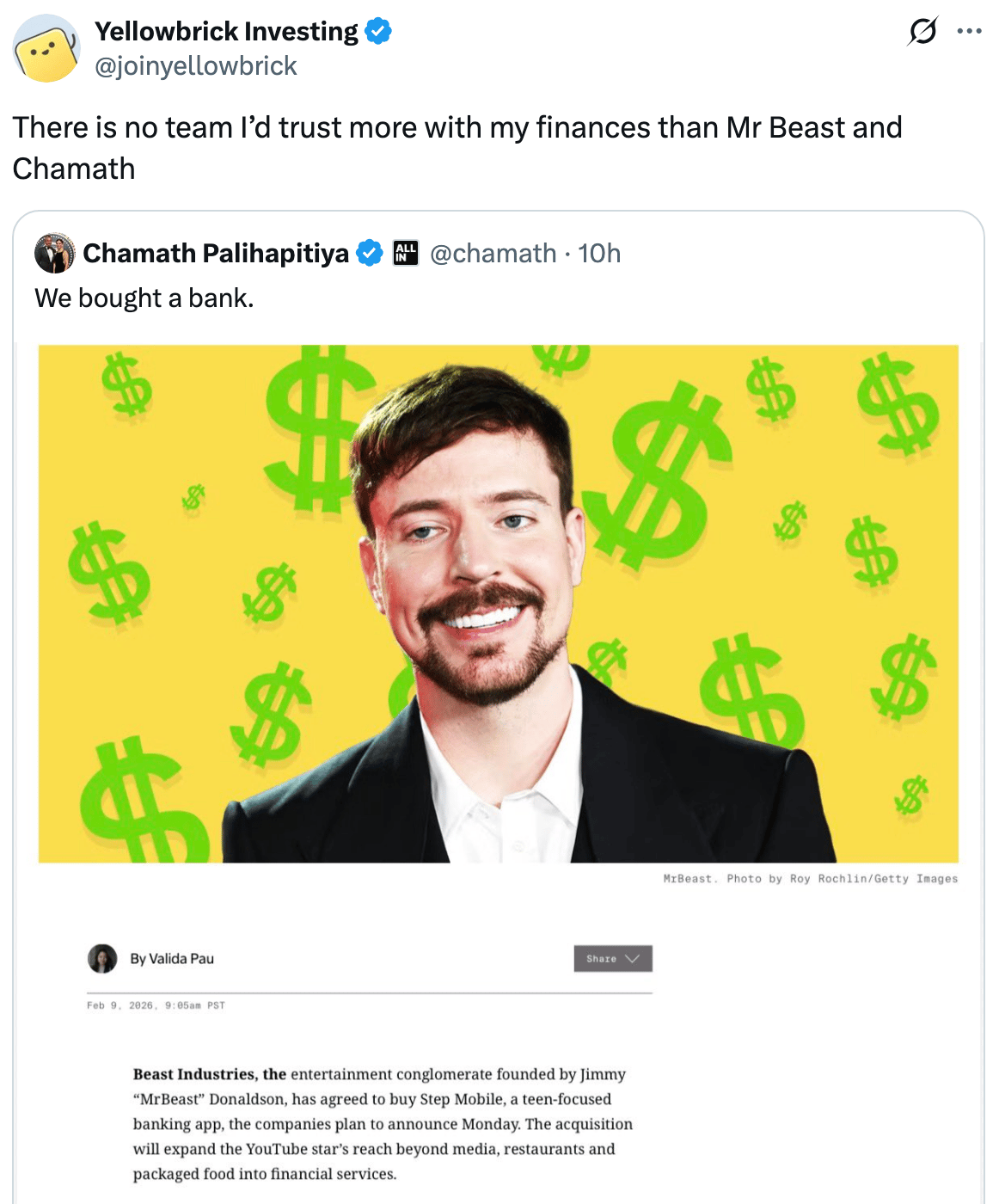Click the Beast Industries article paragraph
The height and width of the screenshot is (1204, 999).
pyautogui.click(x=383, y=1124)
